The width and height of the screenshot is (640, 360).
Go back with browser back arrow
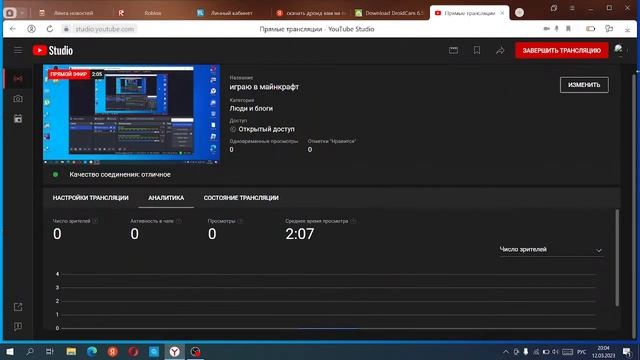tap(13, 29)
